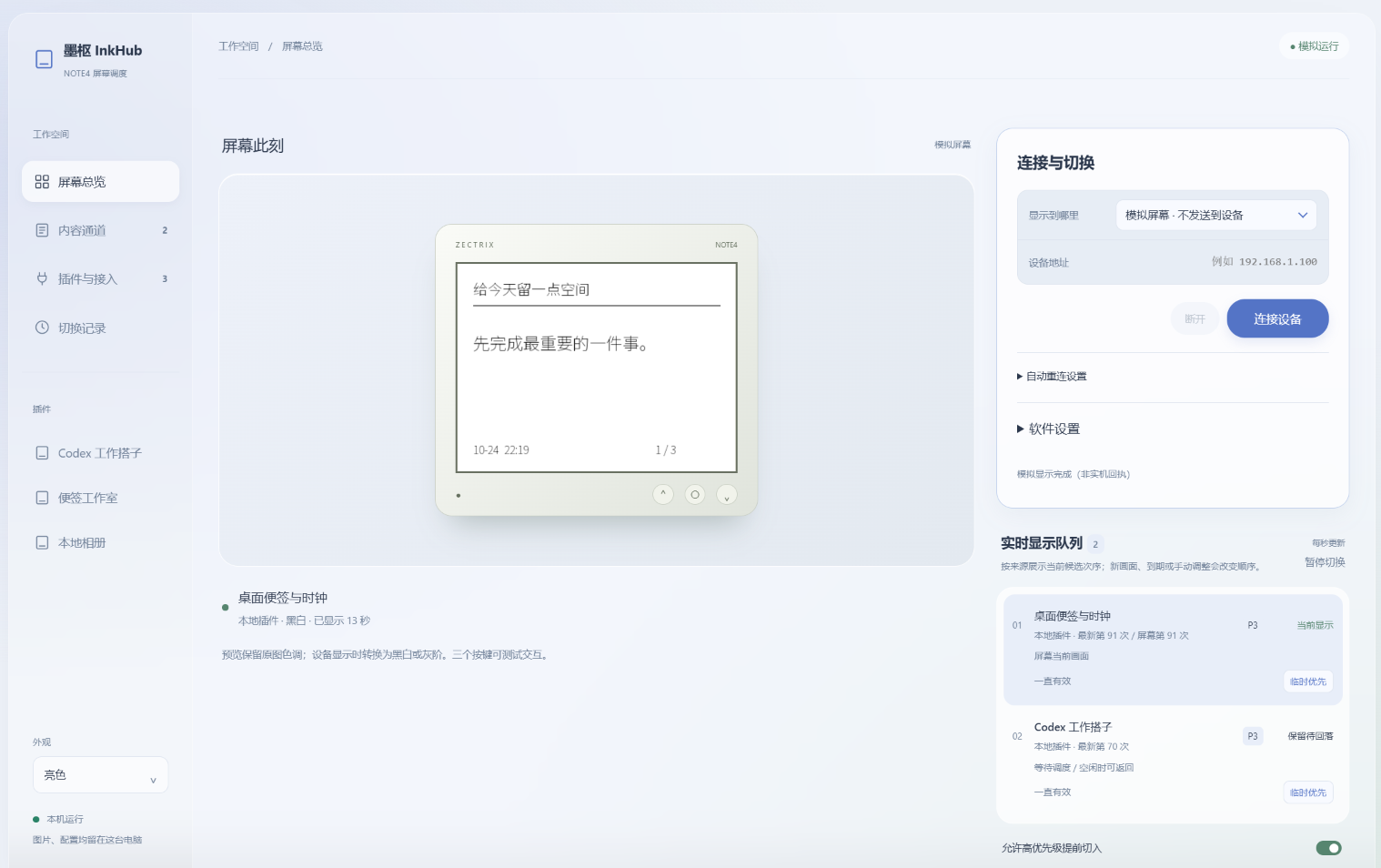Click the 切换记录 clock icon
1381x868 pixels.
42,328
